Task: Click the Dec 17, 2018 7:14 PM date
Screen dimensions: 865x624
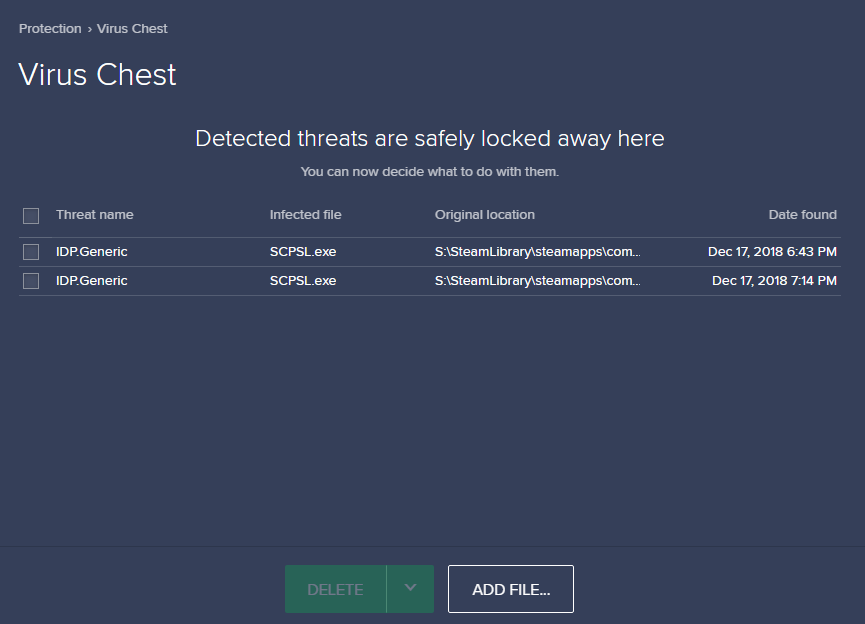Action: pos(774,281)
